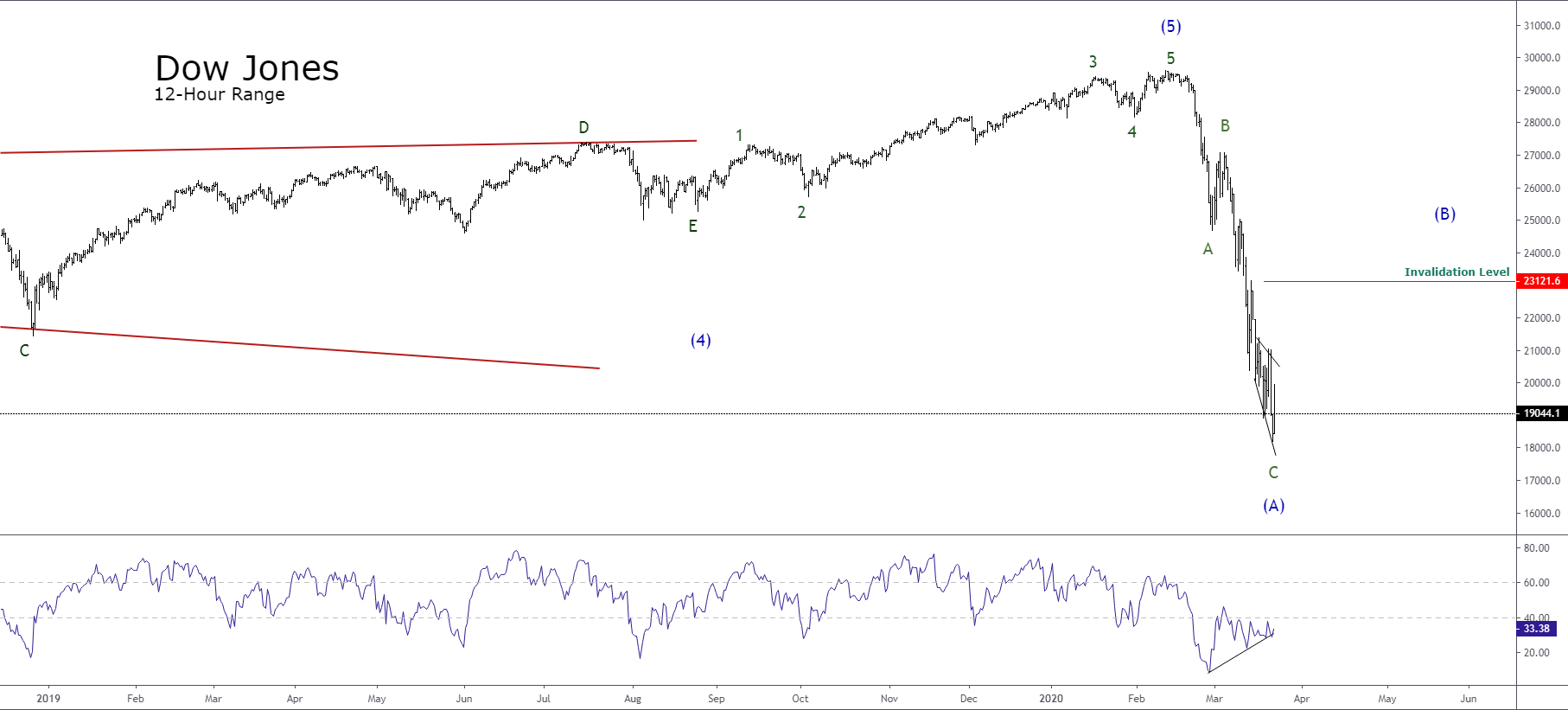1568x710 pixels.
Task: Click the 60.00 RSI axis label
Action: pos(1536,583)
